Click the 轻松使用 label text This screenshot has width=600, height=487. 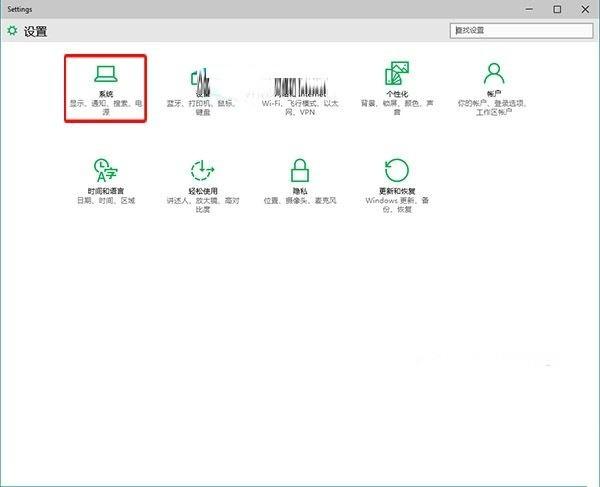tap(203, 191)
